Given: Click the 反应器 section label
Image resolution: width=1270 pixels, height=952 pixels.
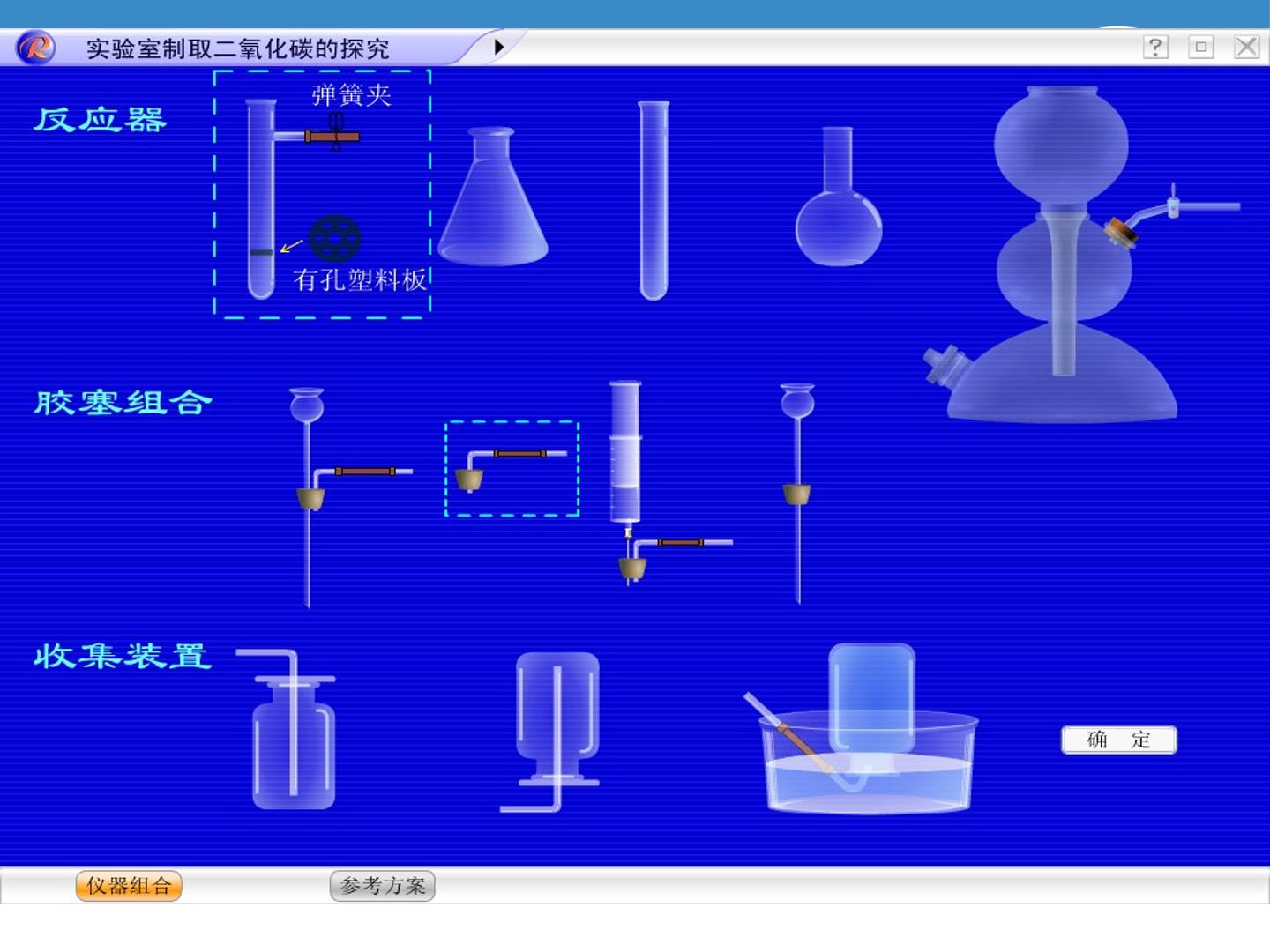Looking at the screenshot, I should tap(100, 120).
